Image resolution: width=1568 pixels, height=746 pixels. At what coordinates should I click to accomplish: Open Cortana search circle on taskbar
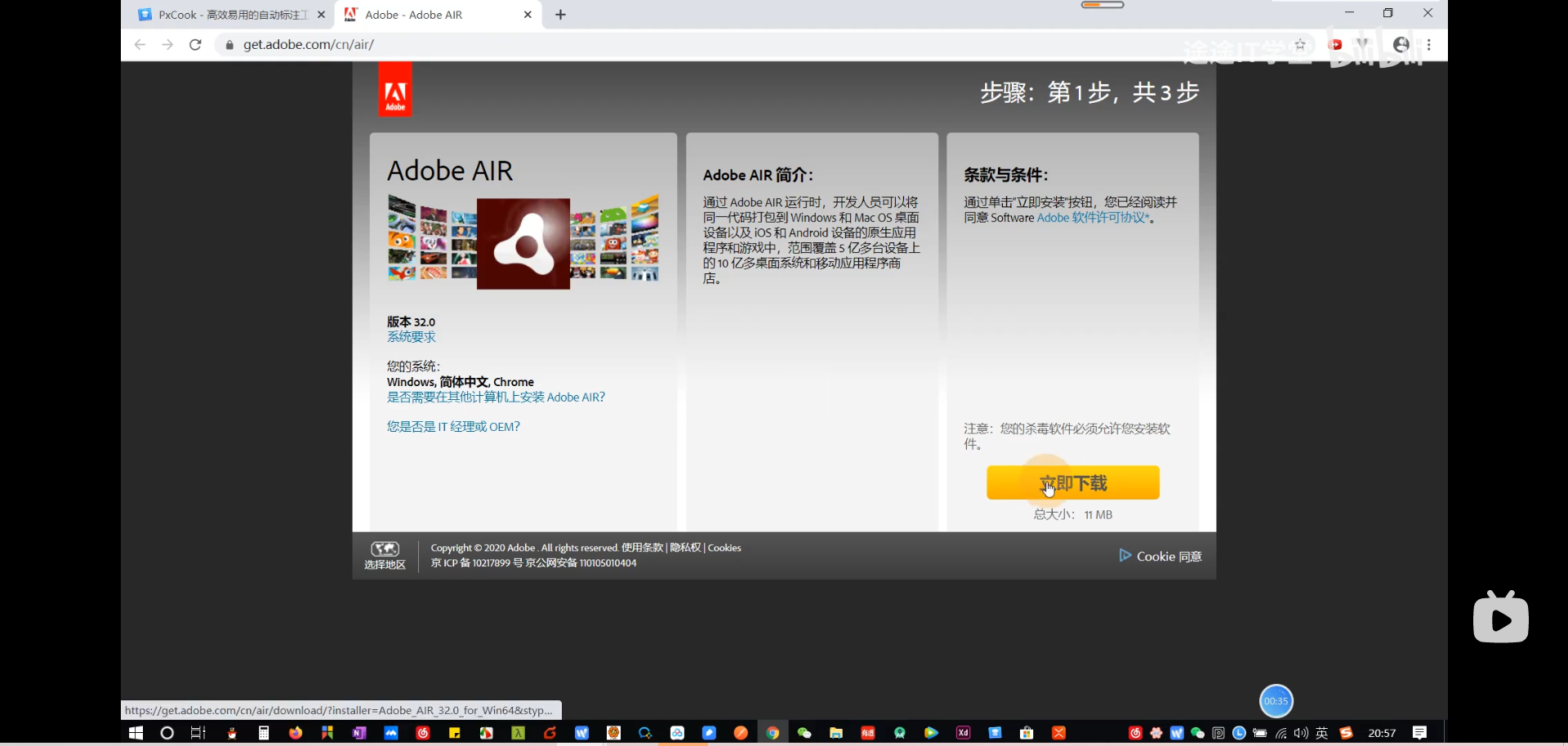pos(167,733)
